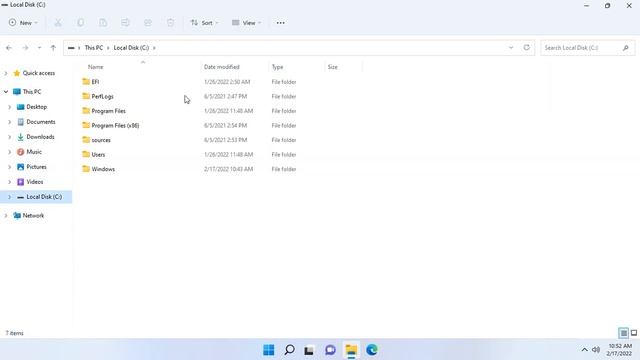
Task: Open the See more ellipsis menu
Action: (x=280, y=23)
